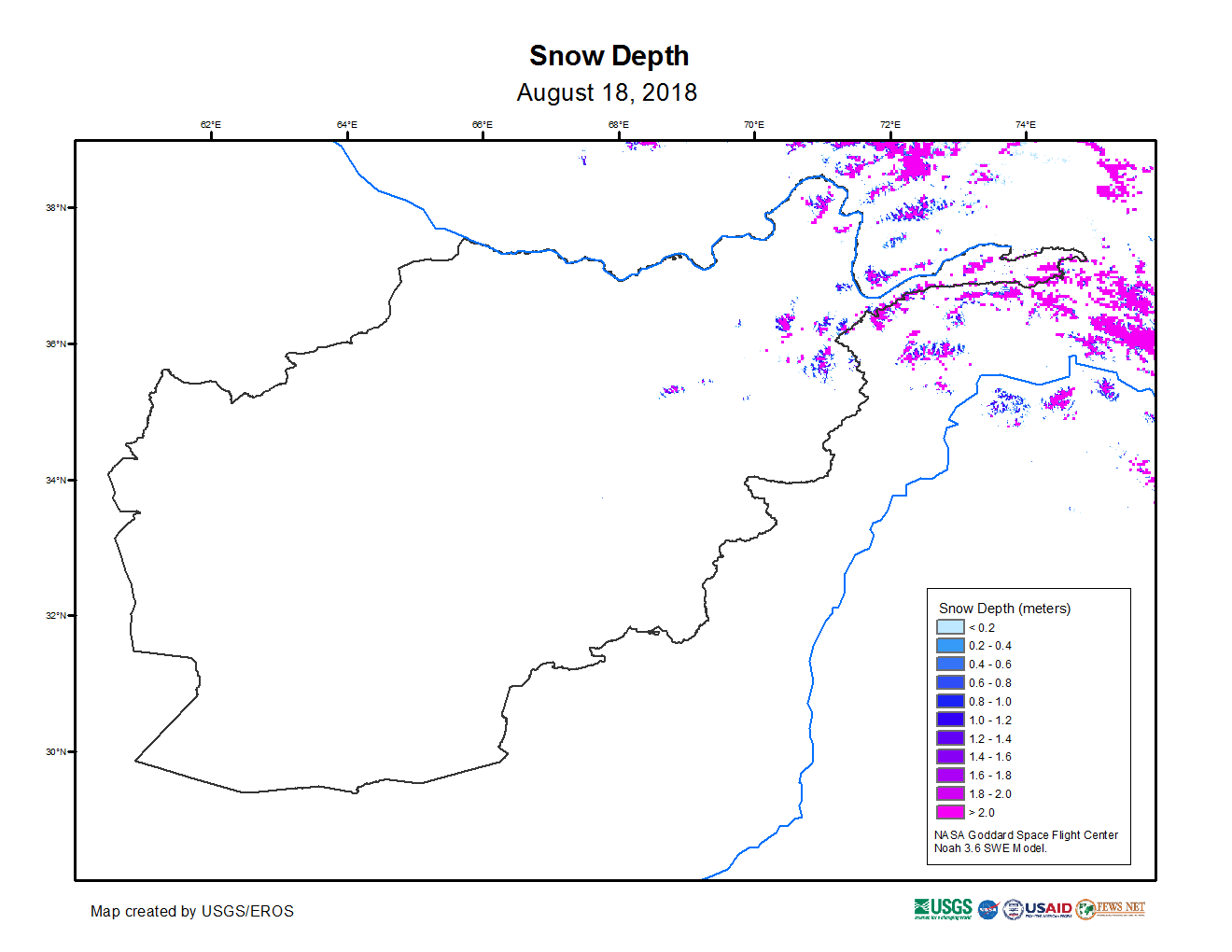
Task: Click the NASA meatball logo
Action: tap(988, 910)
